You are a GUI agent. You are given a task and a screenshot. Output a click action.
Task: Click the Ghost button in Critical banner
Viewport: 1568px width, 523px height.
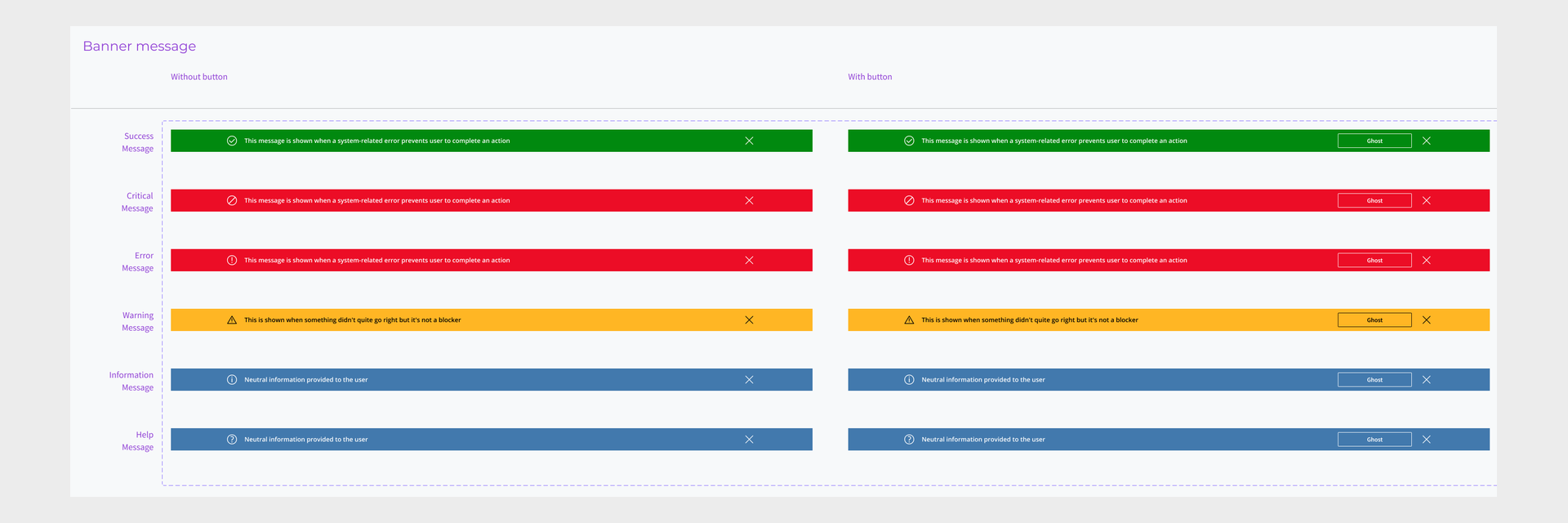pyautogui.click(x=1374, y=200)
